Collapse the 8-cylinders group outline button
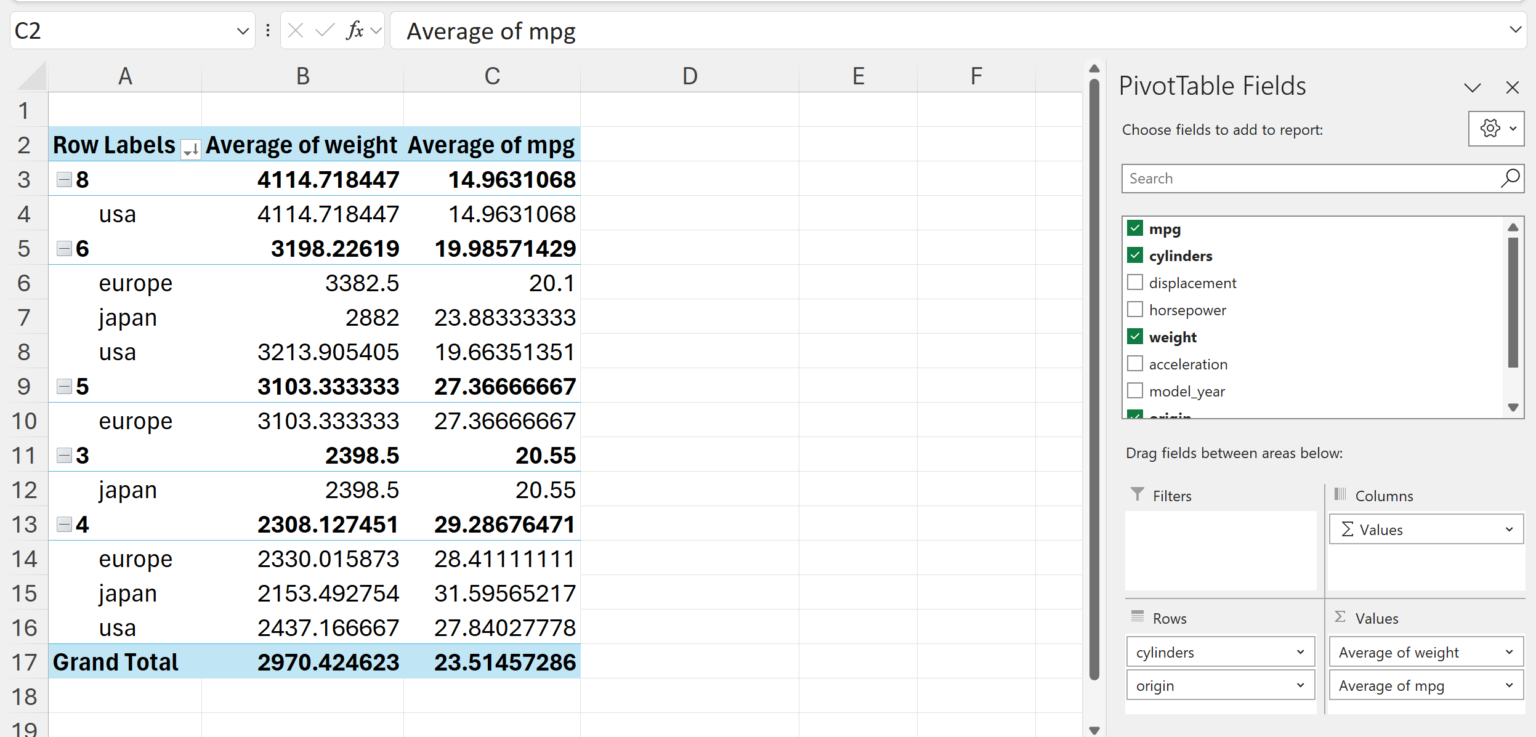Screen dimensions: 1536x737 click(63, 178)
